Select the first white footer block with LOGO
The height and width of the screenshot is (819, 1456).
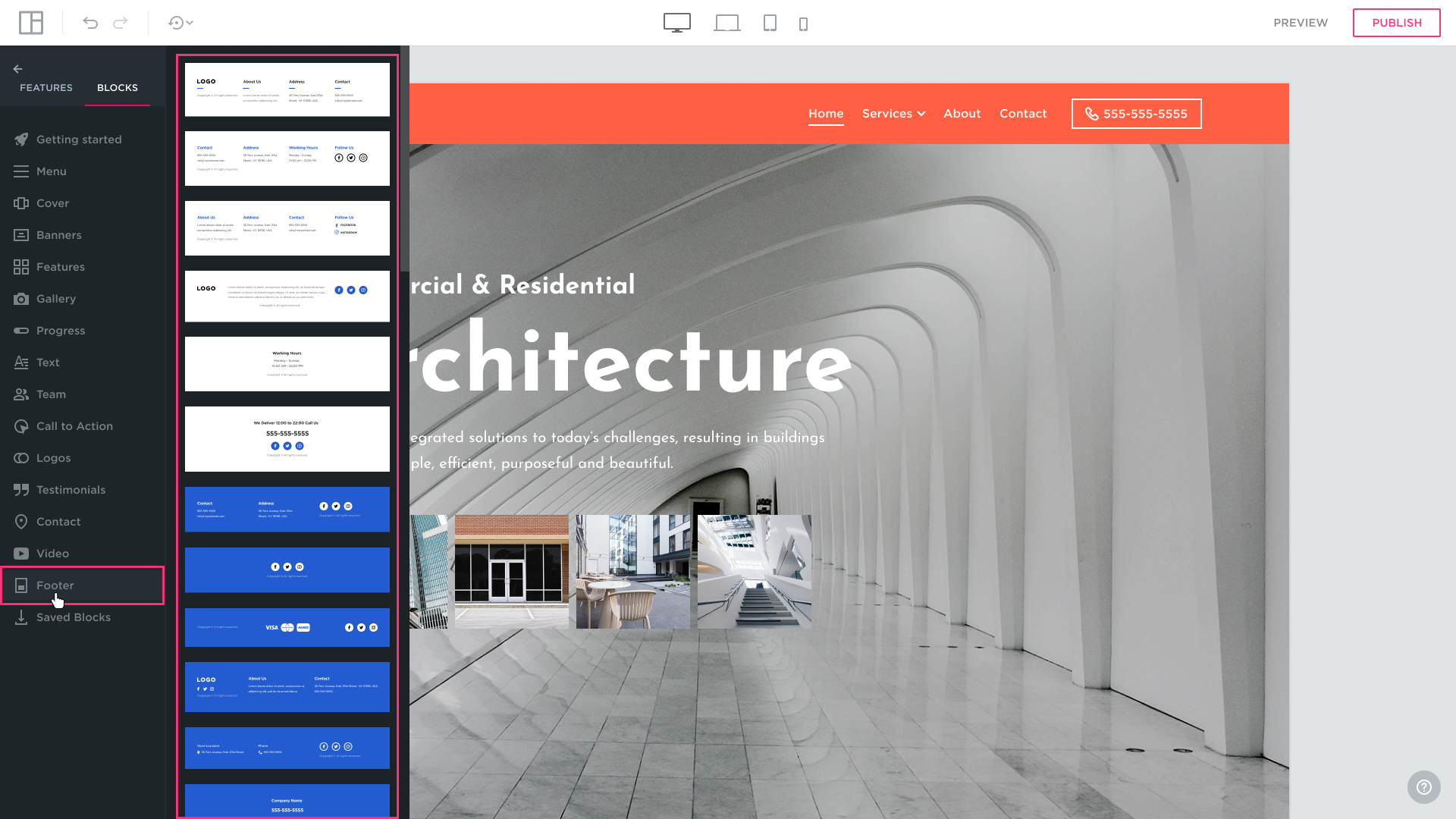[x=287, y=89]
